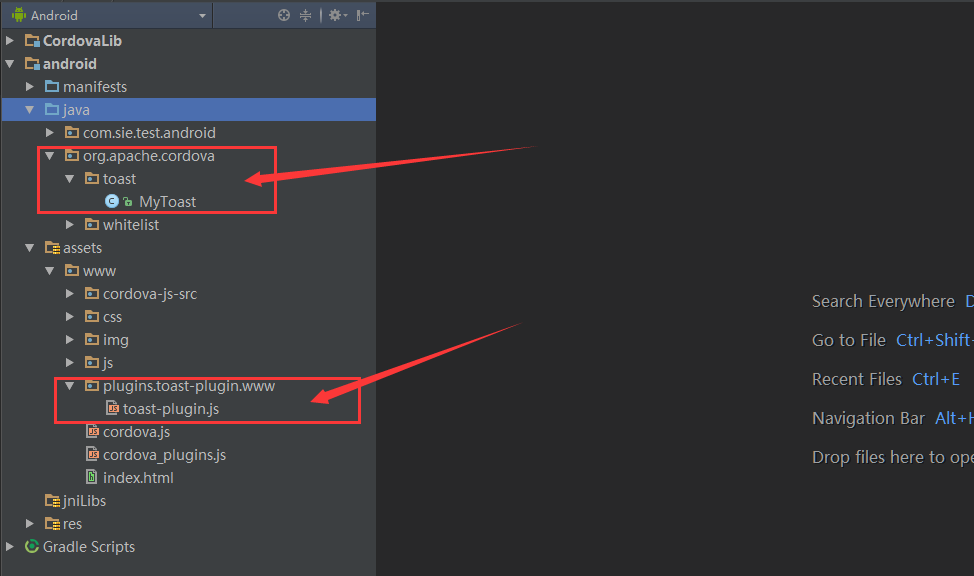Click the Recent Files hint

point(857,379)
